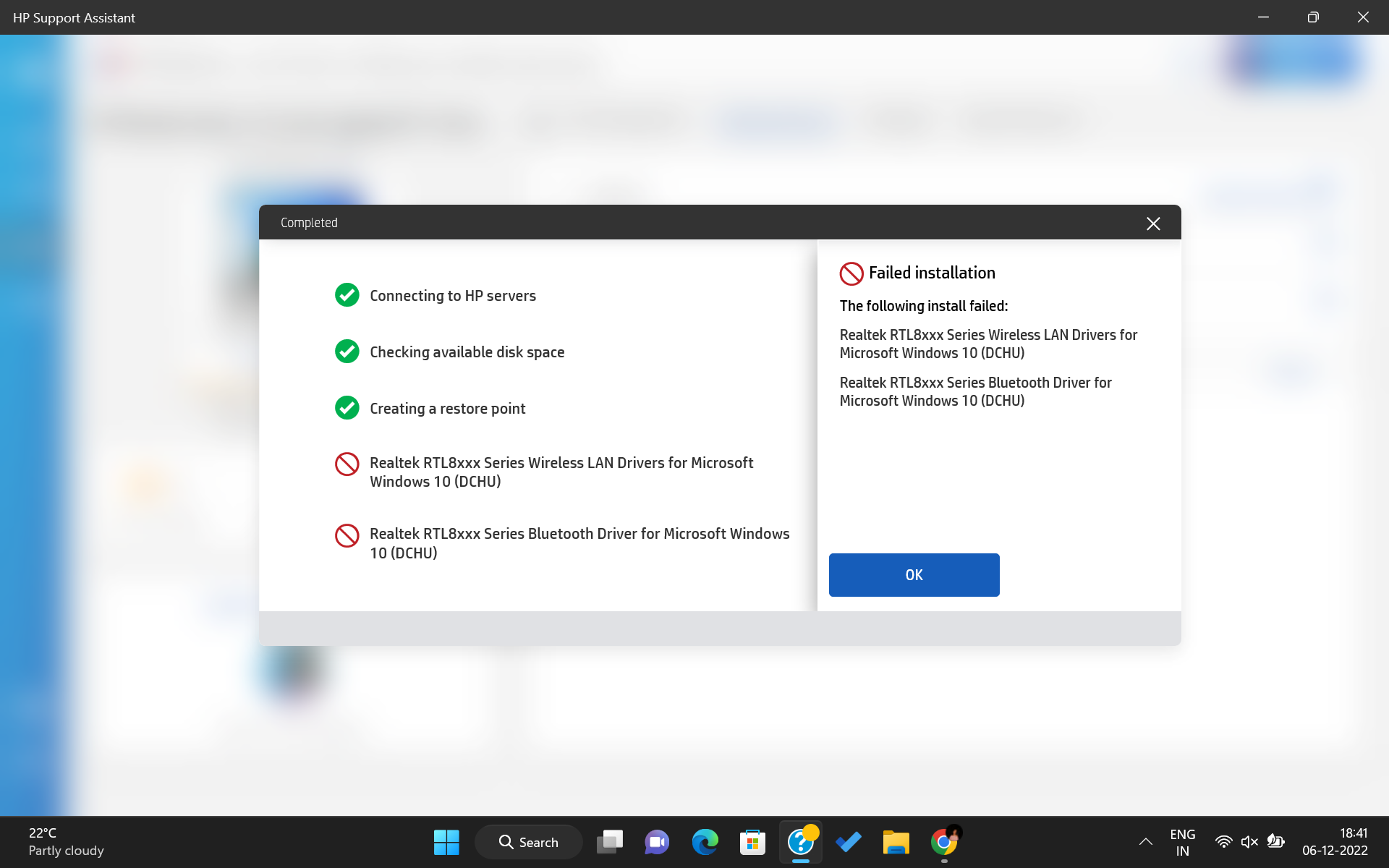Show hidden system tray icons
The image size is (1389, 868).
1146,842
